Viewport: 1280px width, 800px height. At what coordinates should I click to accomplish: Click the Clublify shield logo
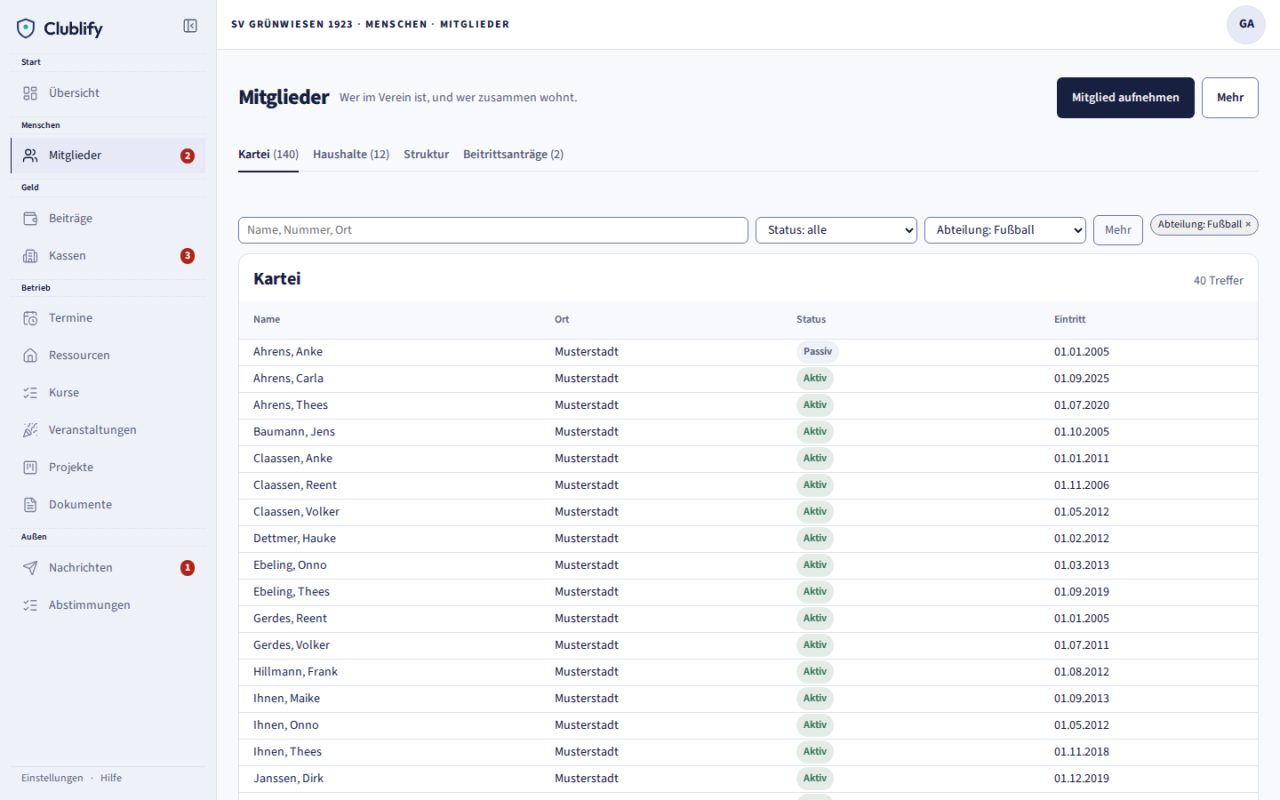click(x=26, y=28)
